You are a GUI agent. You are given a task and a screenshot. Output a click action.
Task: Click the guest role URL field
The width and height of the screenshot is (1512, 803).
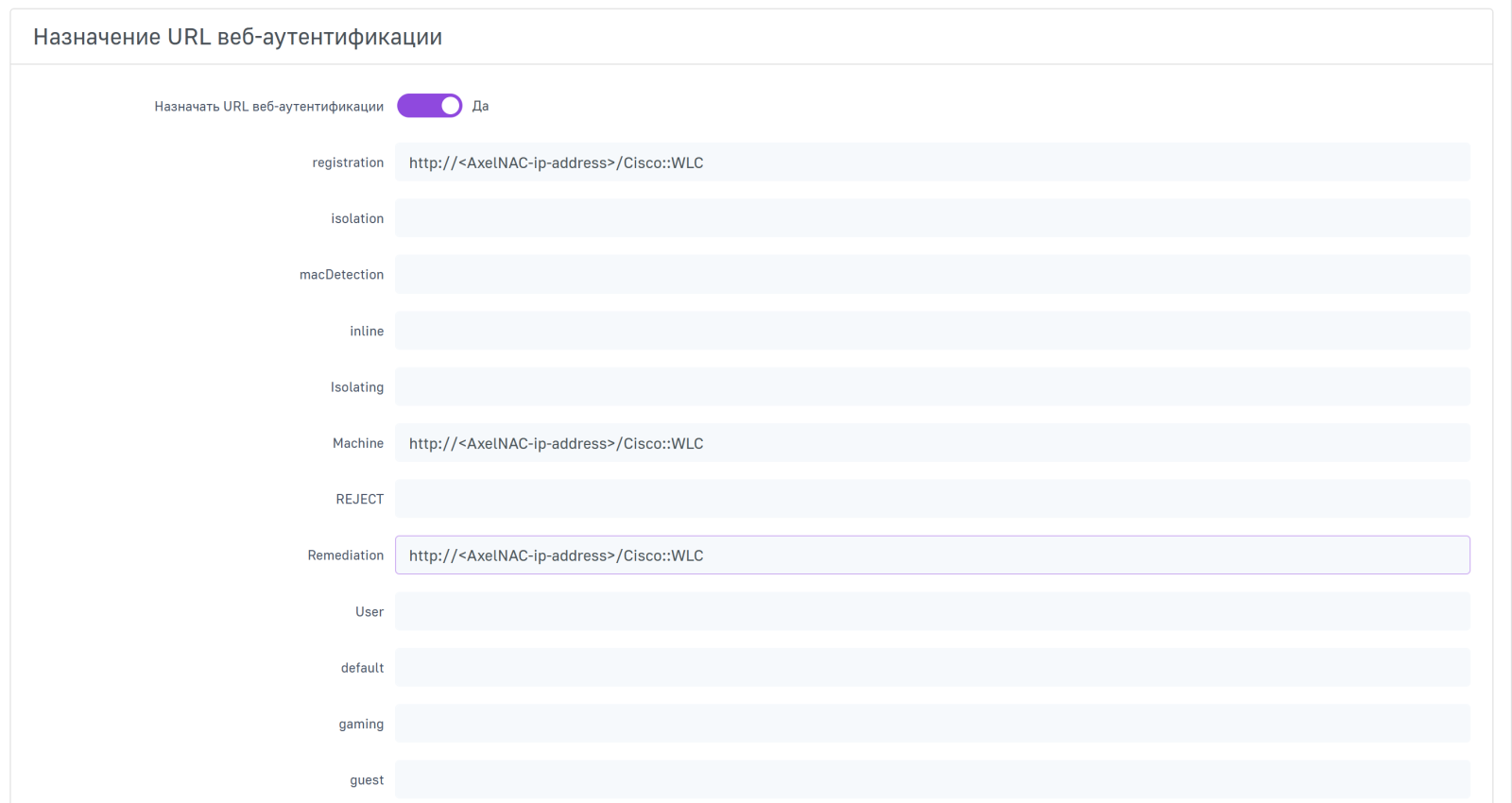point(932,780)
